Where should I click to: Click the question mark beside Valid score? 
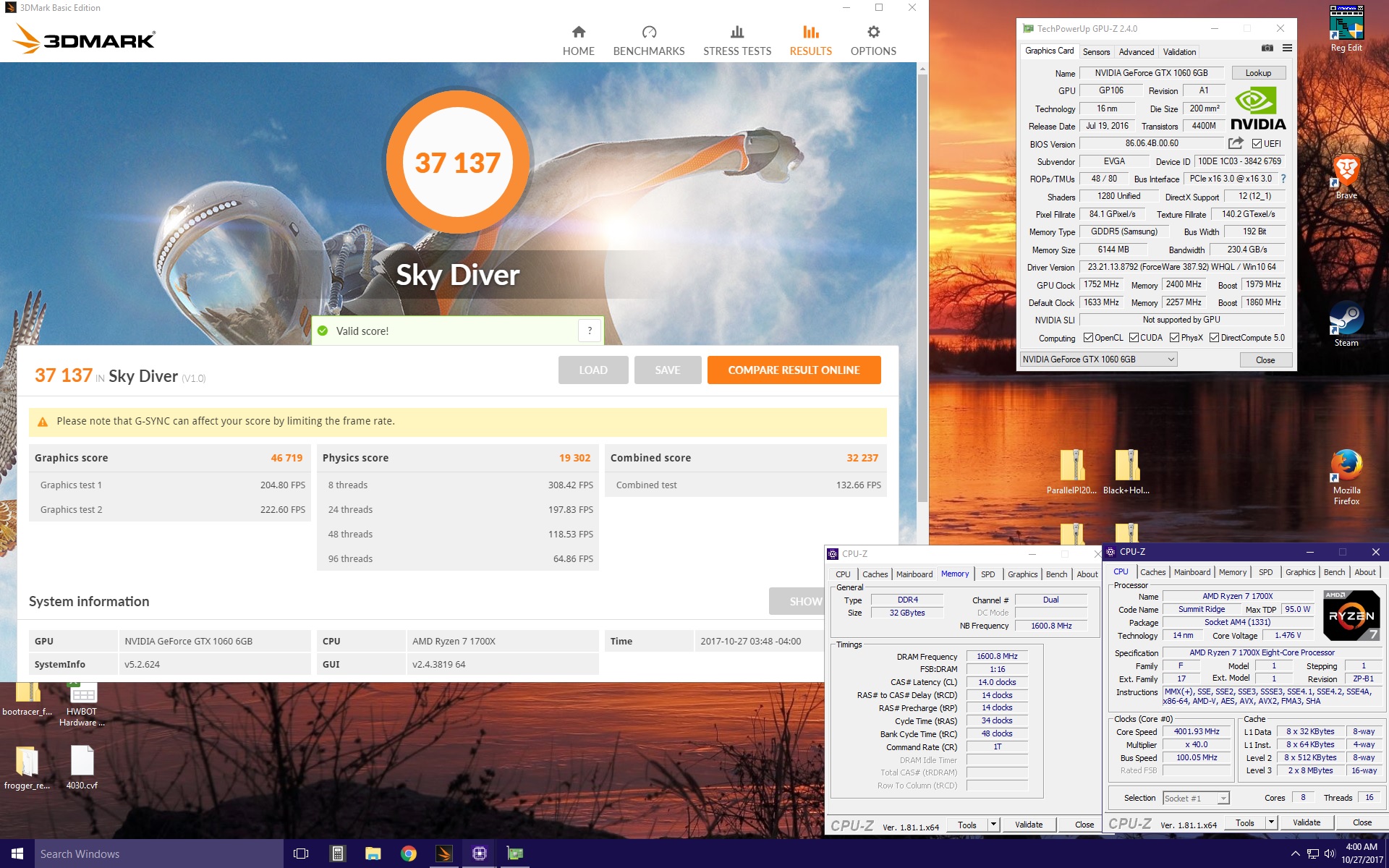pos(590,331)
